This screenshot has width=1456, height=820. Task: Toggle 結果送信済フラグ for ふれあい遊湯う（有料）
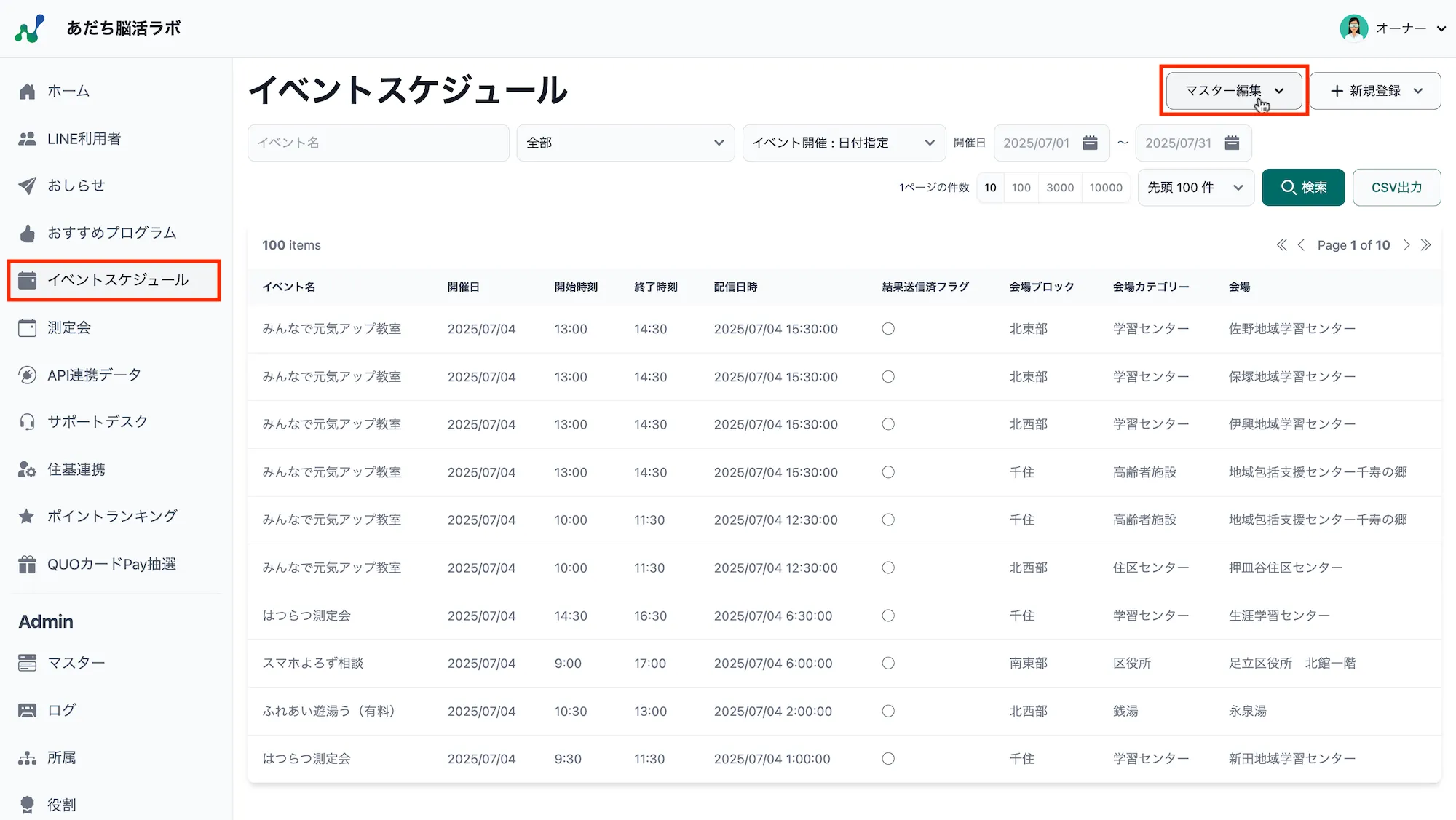[x=887, y=711]
